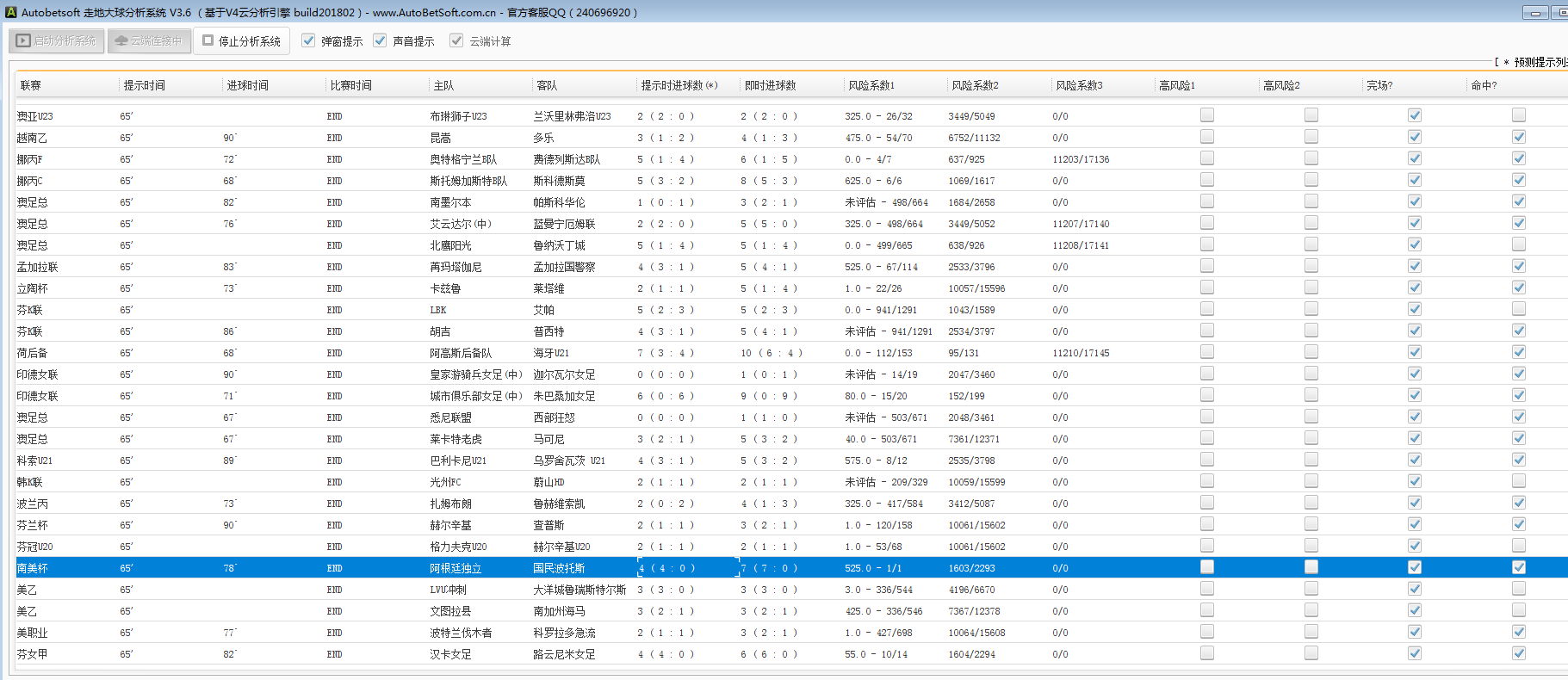This screenshot has width=1568, height=680.
Task: Toggle the 弹窗提示 checkbox
Action: 308,40
